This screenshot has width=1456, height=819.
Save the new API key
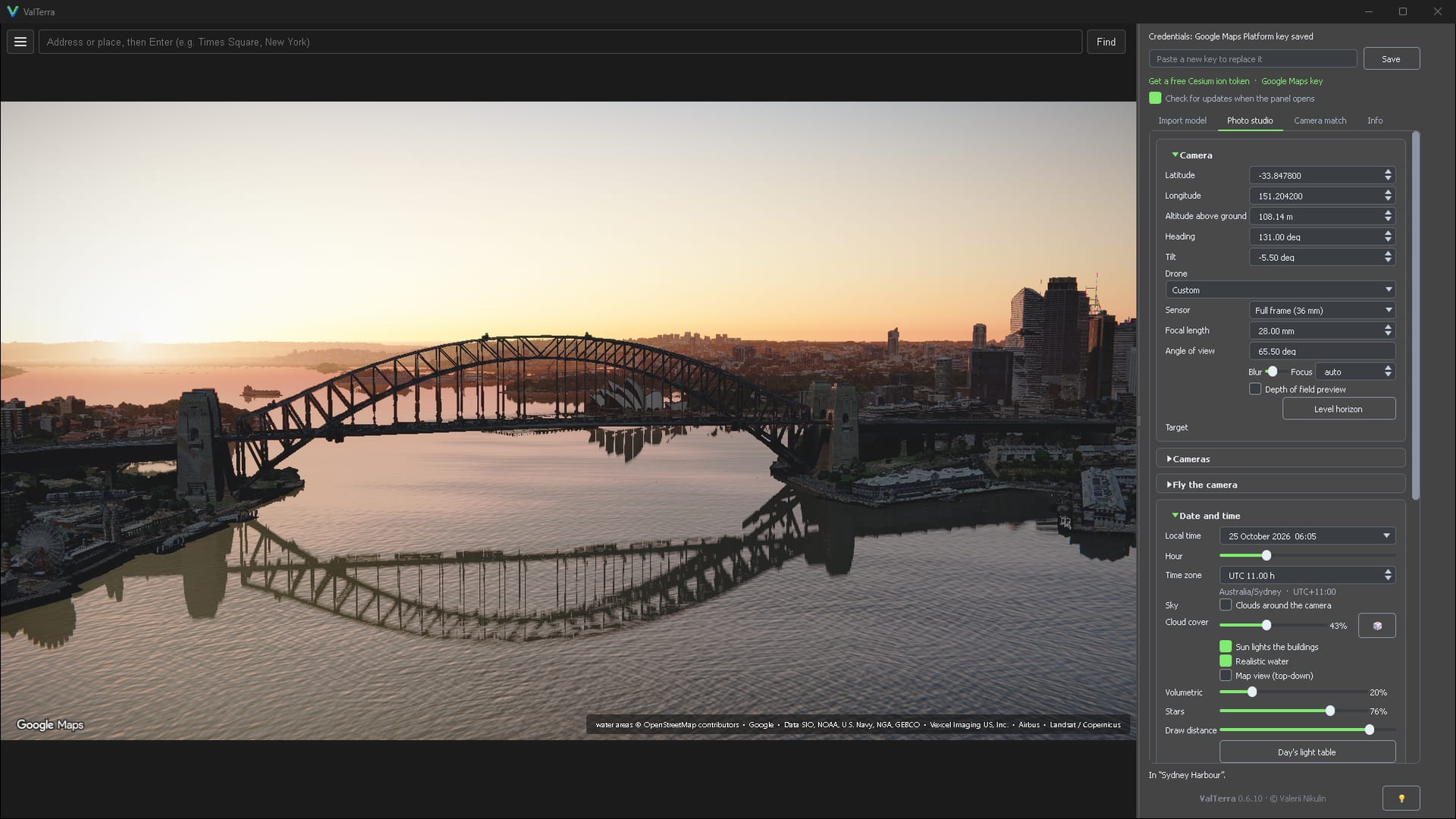pyautogui.click(x=1391, y=58)
